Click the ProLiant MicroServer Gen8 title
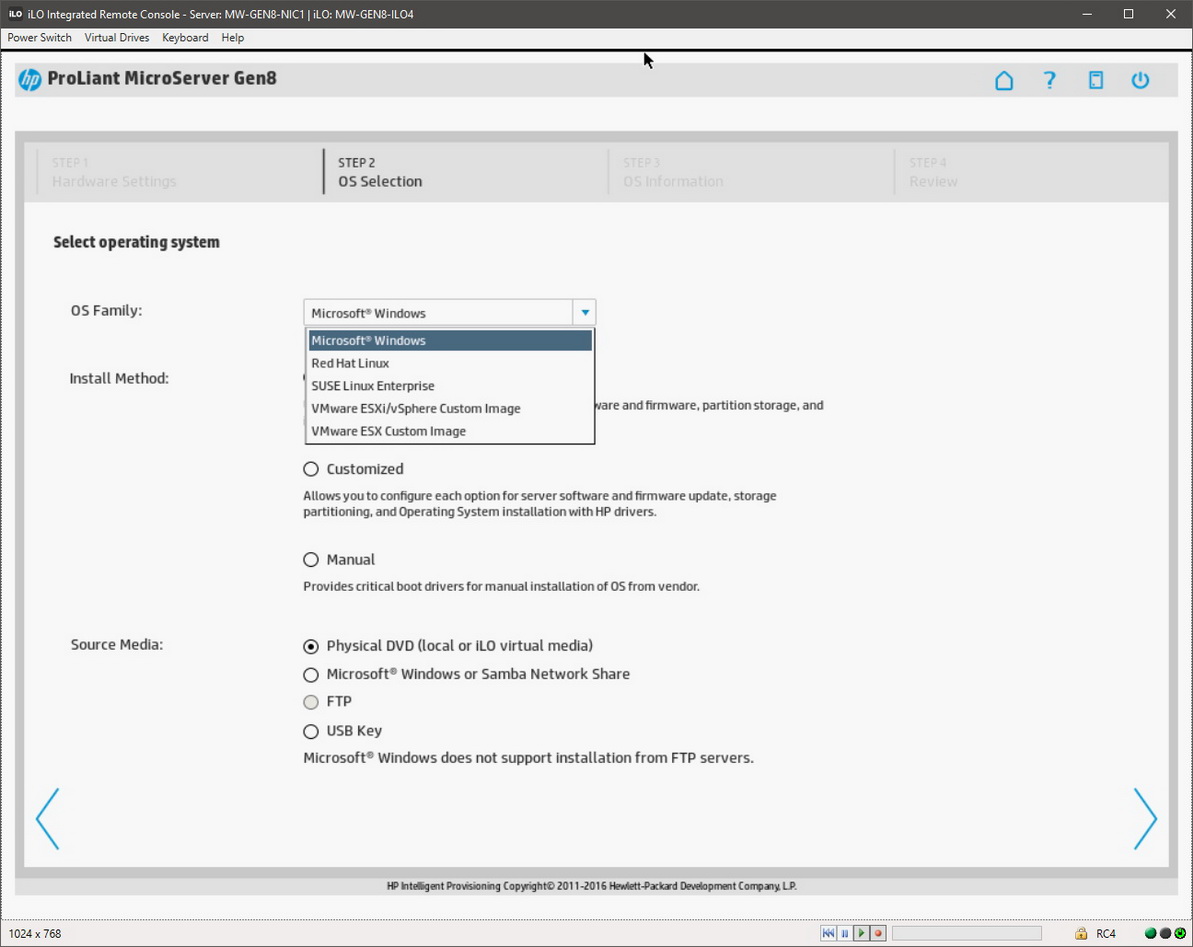Viewport: 1193px width, 947px height. pos(162,78)
